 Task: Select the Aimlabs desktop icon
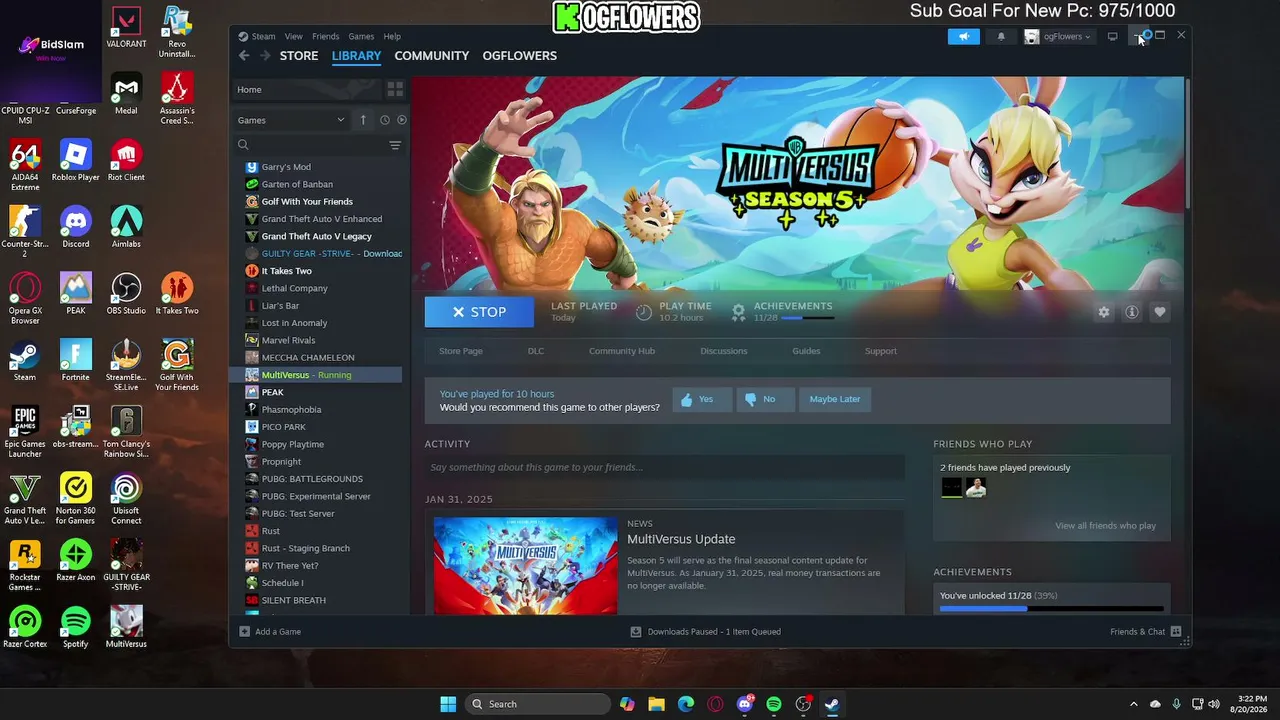tap(126, 227)
